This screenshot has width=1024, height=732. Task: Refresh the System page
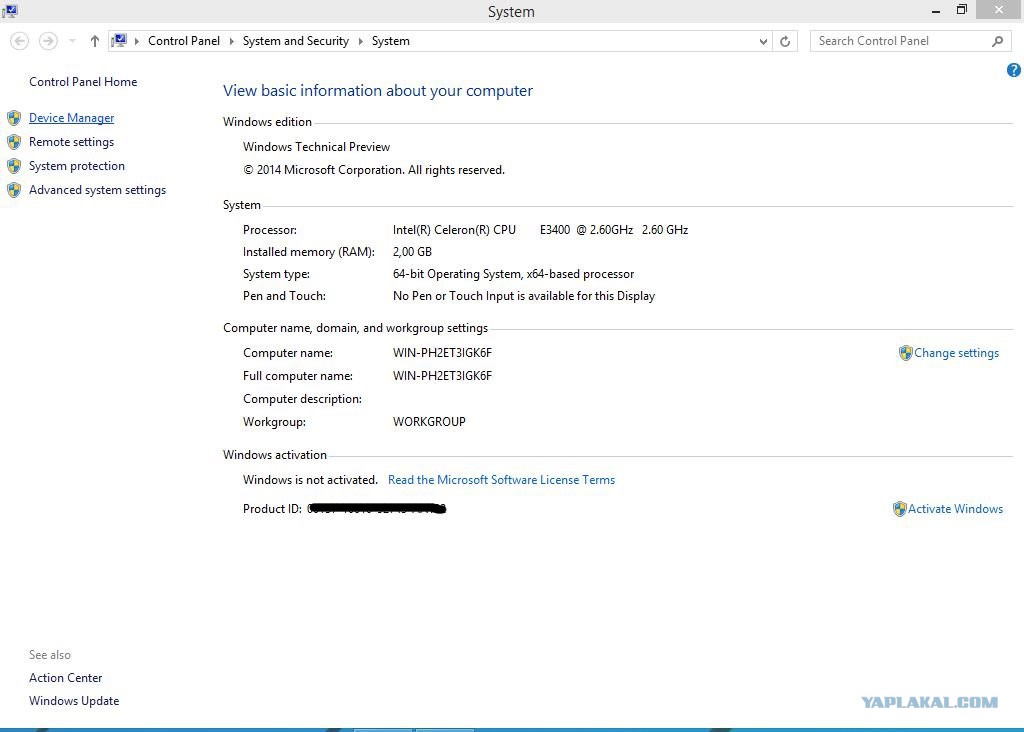click(785, 41)
